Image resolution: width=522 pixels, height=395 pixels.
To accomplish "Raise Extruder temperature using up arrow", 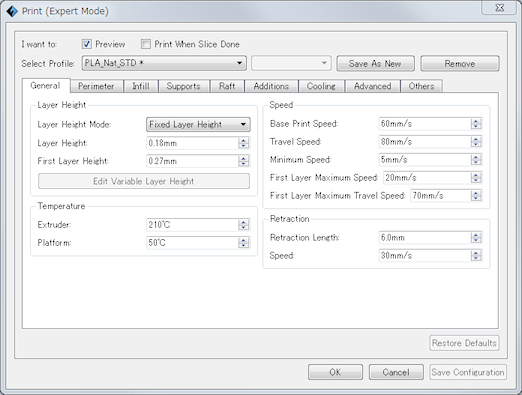I will tap(244, 222).
